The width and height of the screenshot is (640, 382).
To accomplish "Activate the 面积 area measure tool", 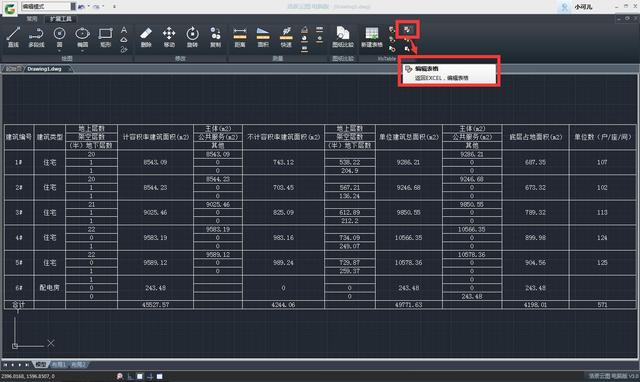I will tap(263, 37).
